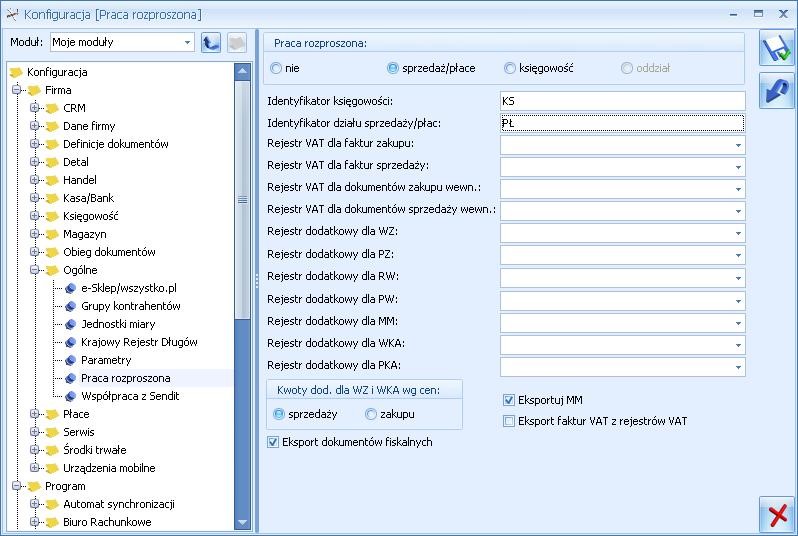This screenshot has width=798, height=536.
Task: Click the Biuro Rachunkowe folder
Action: [x=99, y=522]
